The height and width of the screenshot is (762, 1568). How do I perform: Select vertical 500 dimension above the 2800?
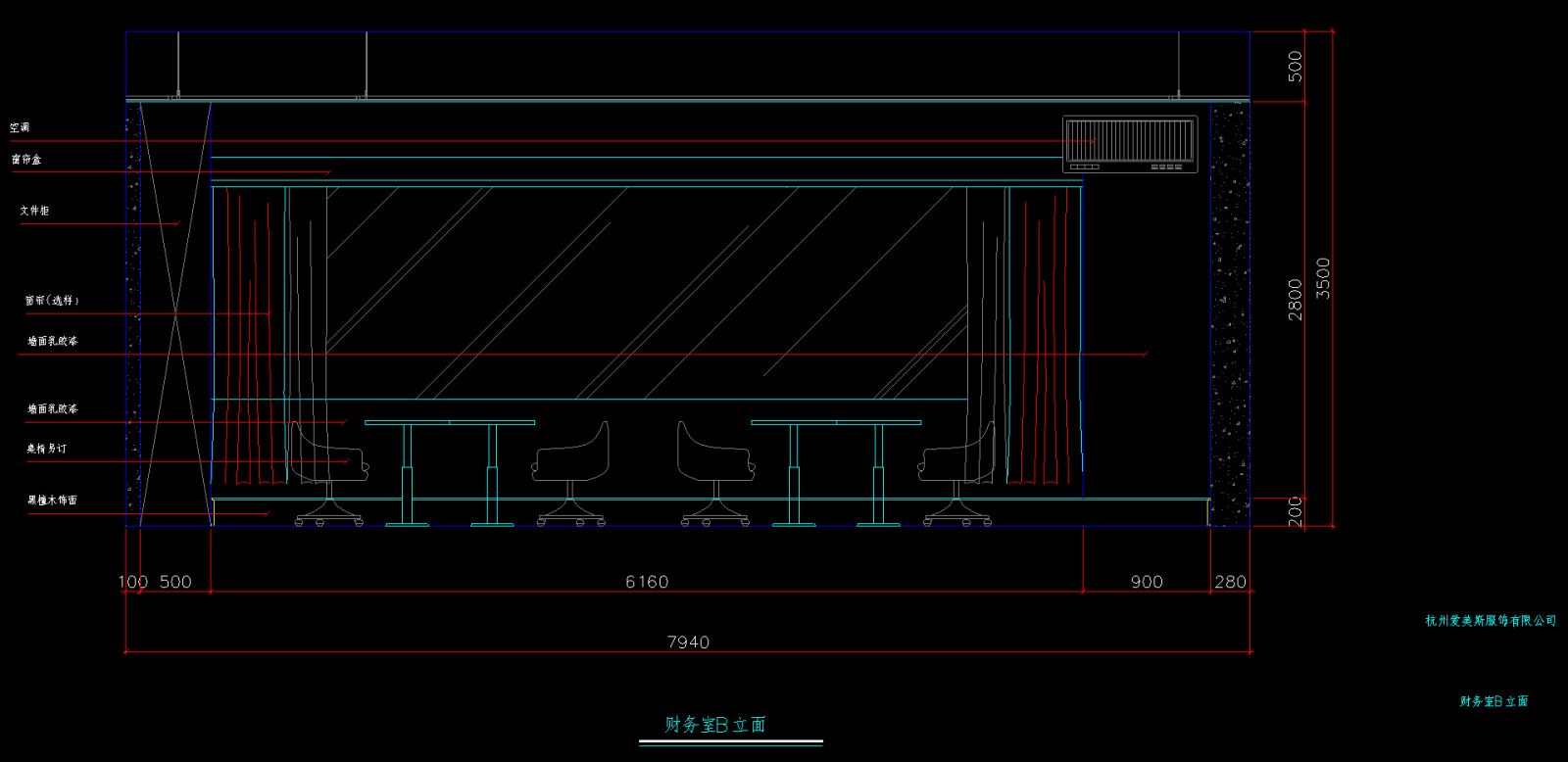1296,67
